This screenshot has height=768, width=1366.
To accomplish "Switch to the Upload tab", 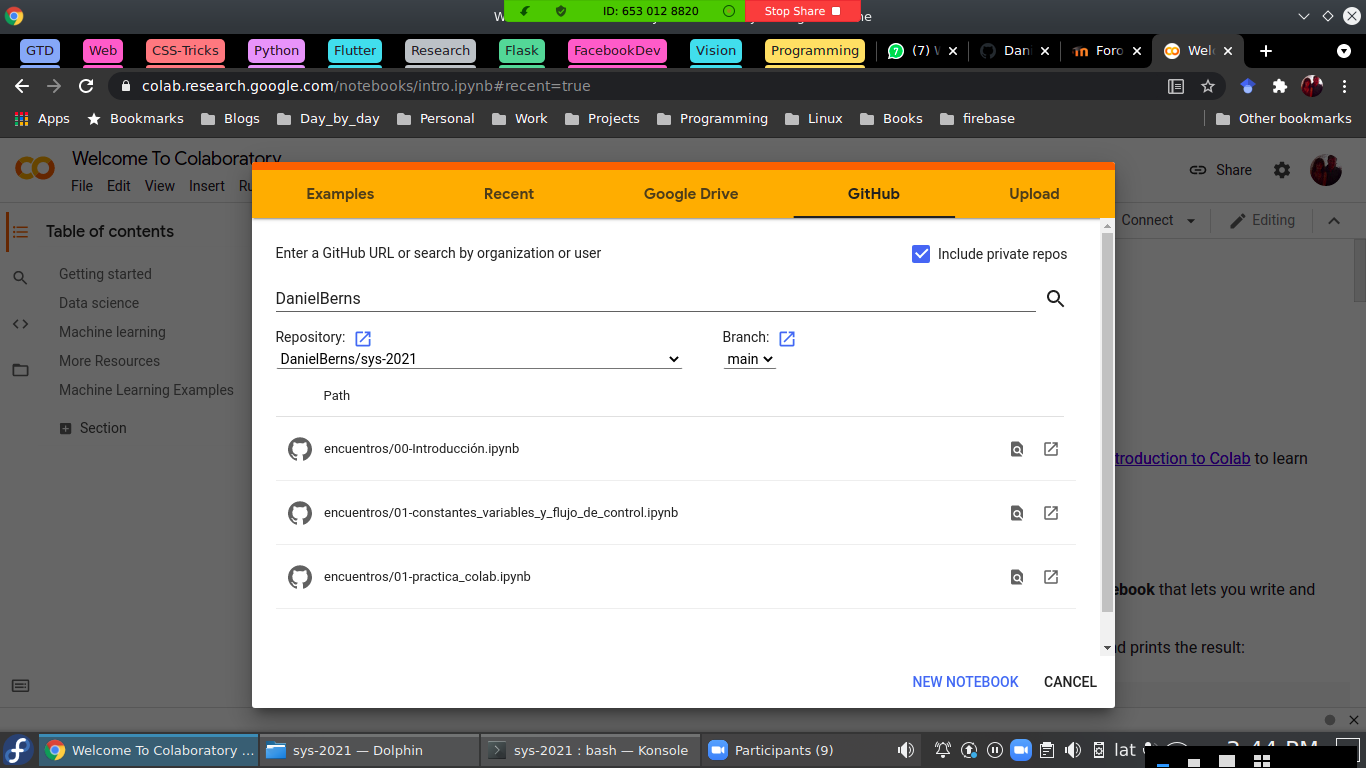I will [x=1034, y=194].
